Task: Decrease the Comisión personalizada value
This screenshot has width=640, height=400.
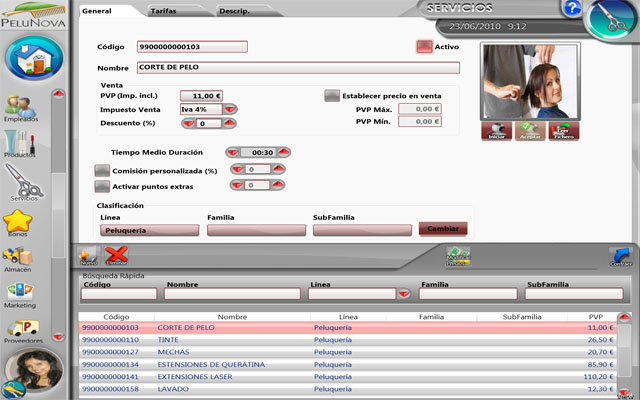Action: tap(238, 169)
